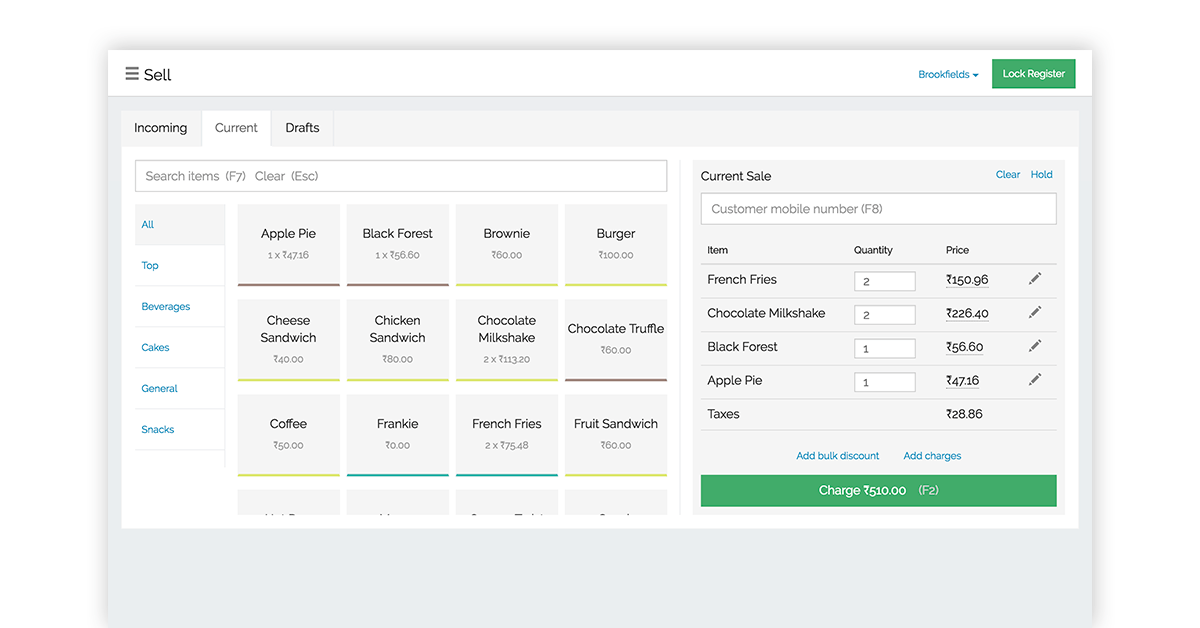Click the Current Sale heading
This screenshot has width=1200, height=628.
(x=736, y=176)
